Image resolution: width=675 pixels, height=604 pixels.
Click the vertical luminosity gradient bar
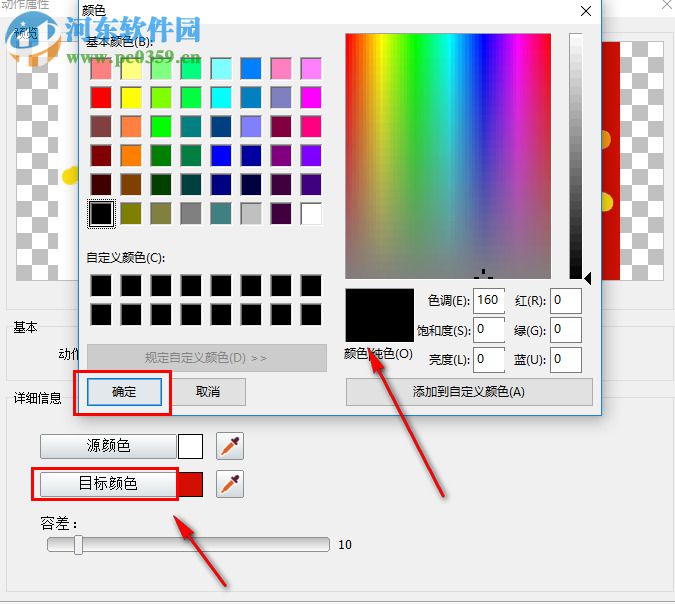[576, 156]
